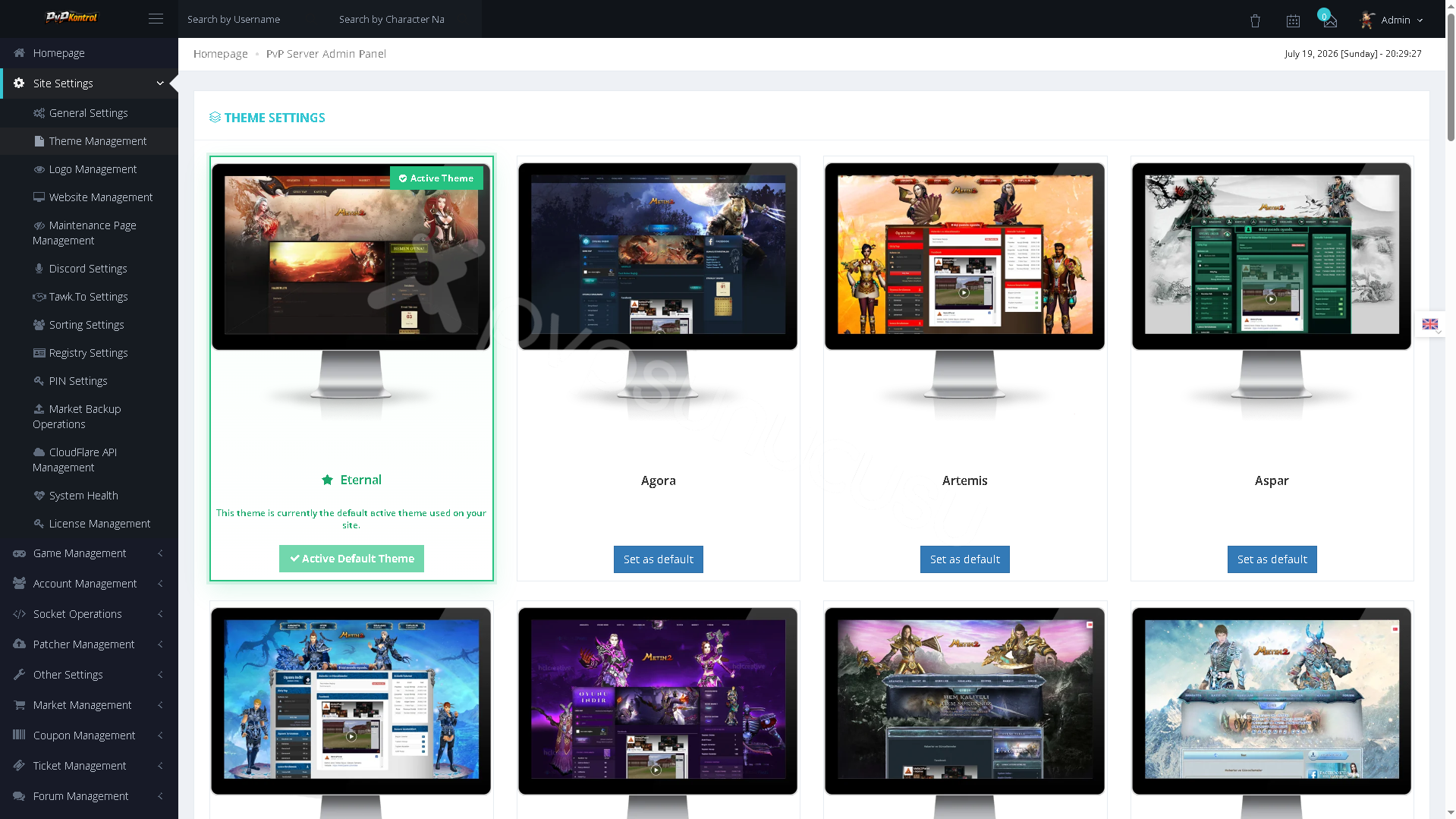Image resolution: width=1456 pixels, height=819 pixels.
Task: Focus the Search by Character Name field
Action: point(406,19)
